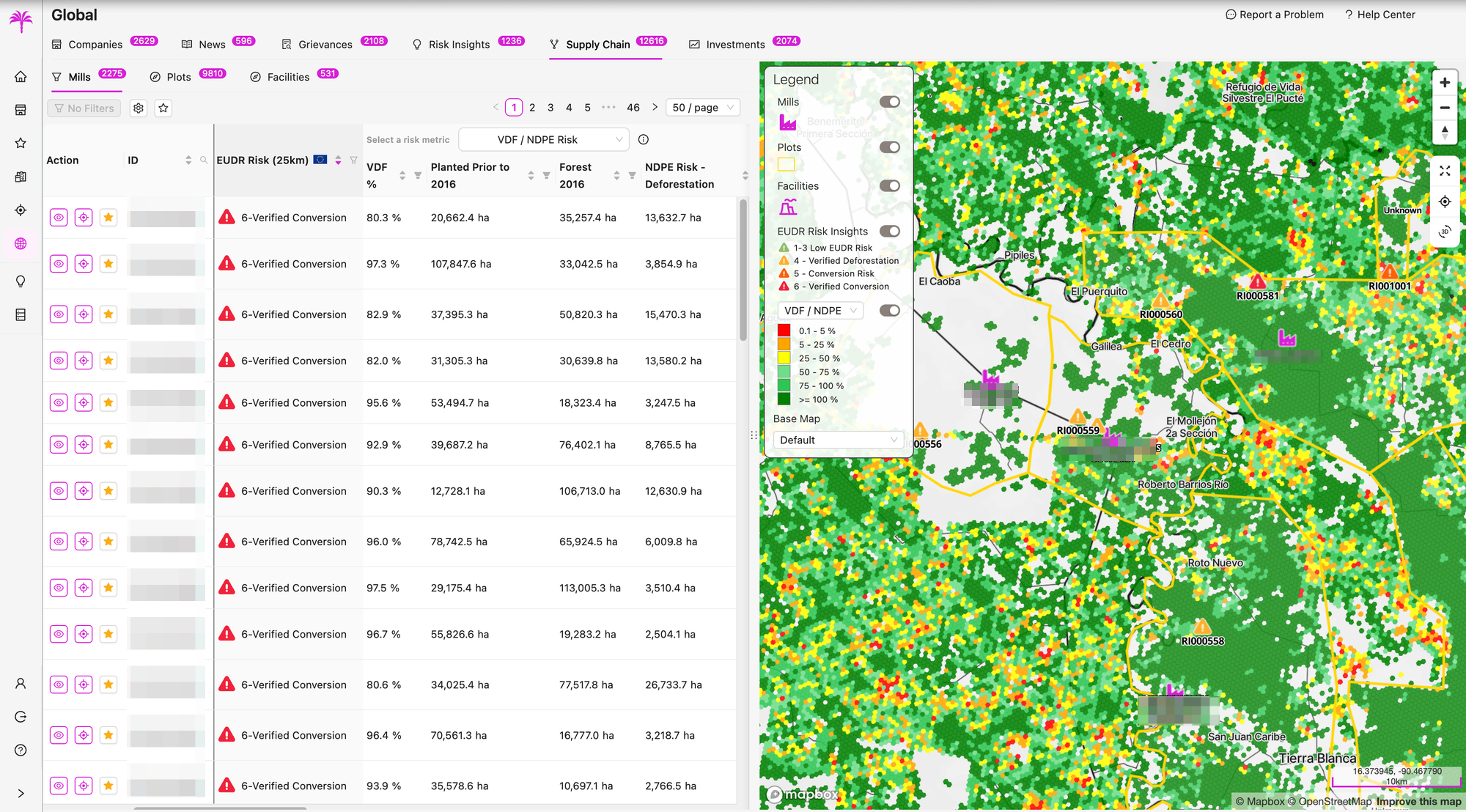Click the eye icon in the 96.0 % row
The image size is (1466, 812).
tap(59, 542)
